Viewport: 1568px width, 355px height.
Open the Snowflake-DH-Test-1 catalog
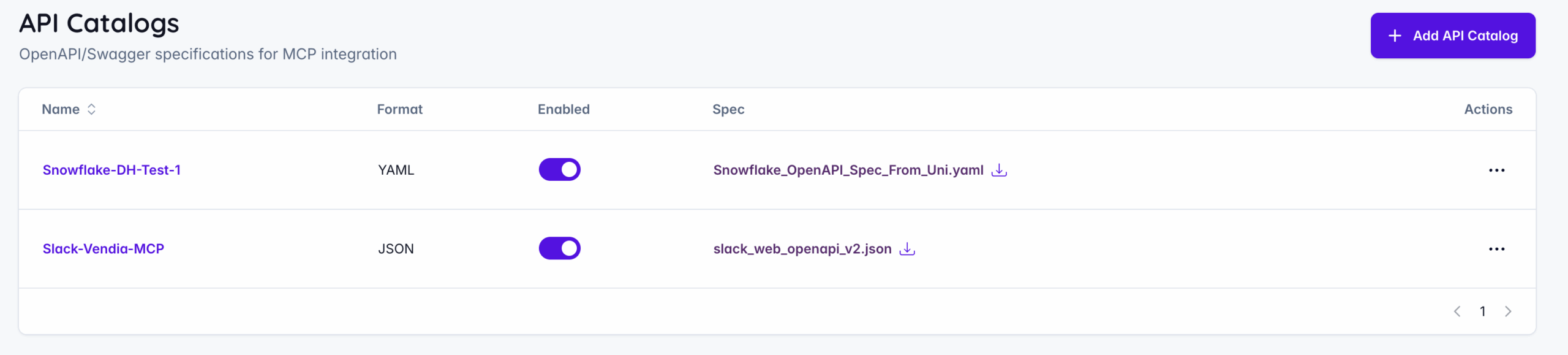pos(111,170)
